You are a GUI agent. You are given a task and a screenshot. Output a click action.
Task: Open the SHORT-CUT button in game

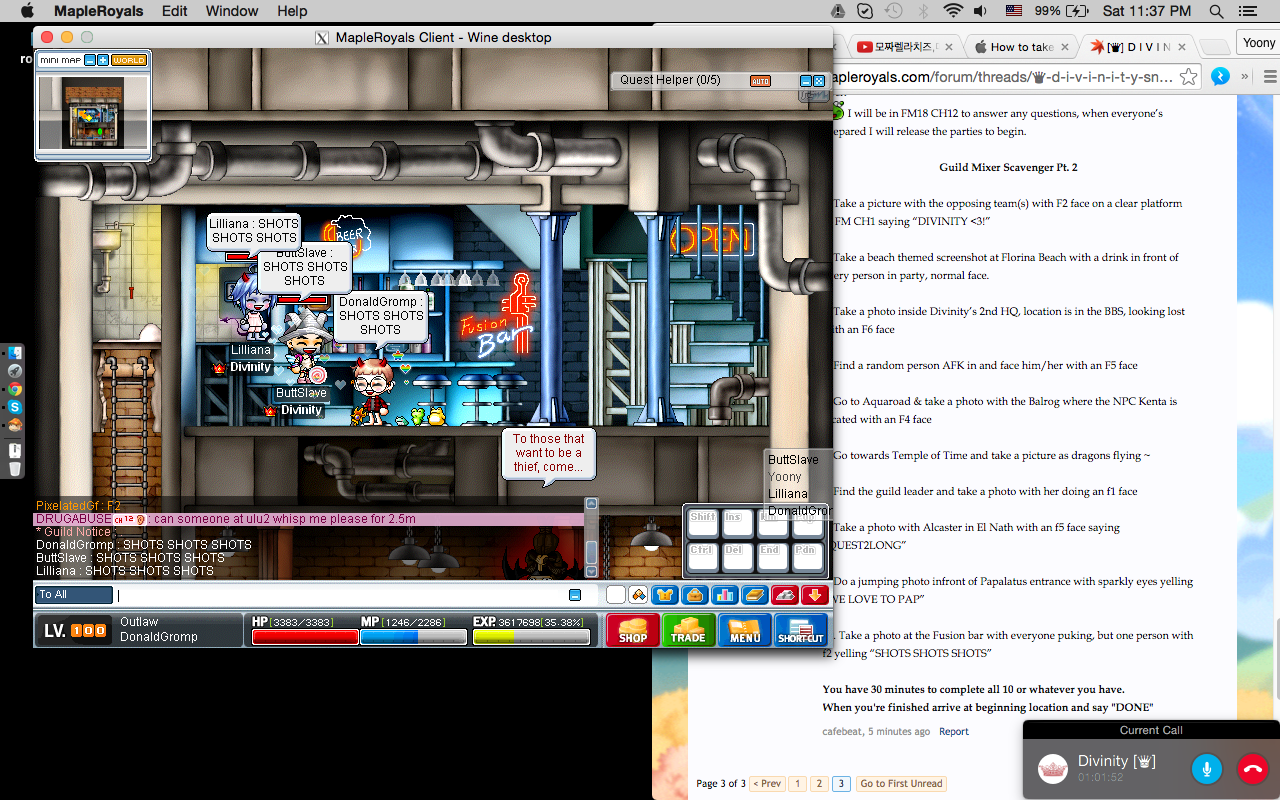[x=800, y=630]
